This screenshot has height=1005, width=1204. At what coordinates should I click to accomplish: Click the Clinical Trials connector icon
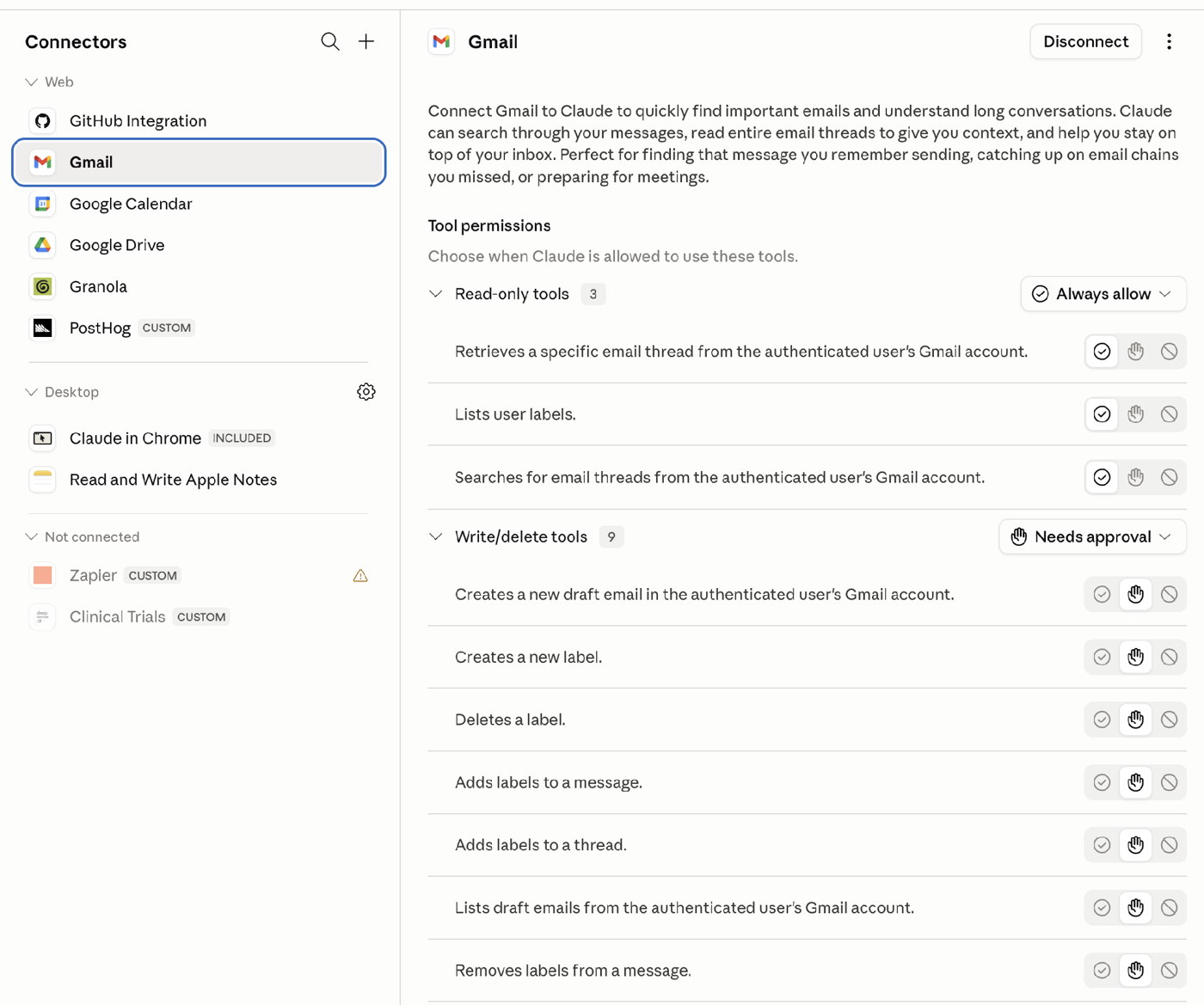tap(43, 616)
